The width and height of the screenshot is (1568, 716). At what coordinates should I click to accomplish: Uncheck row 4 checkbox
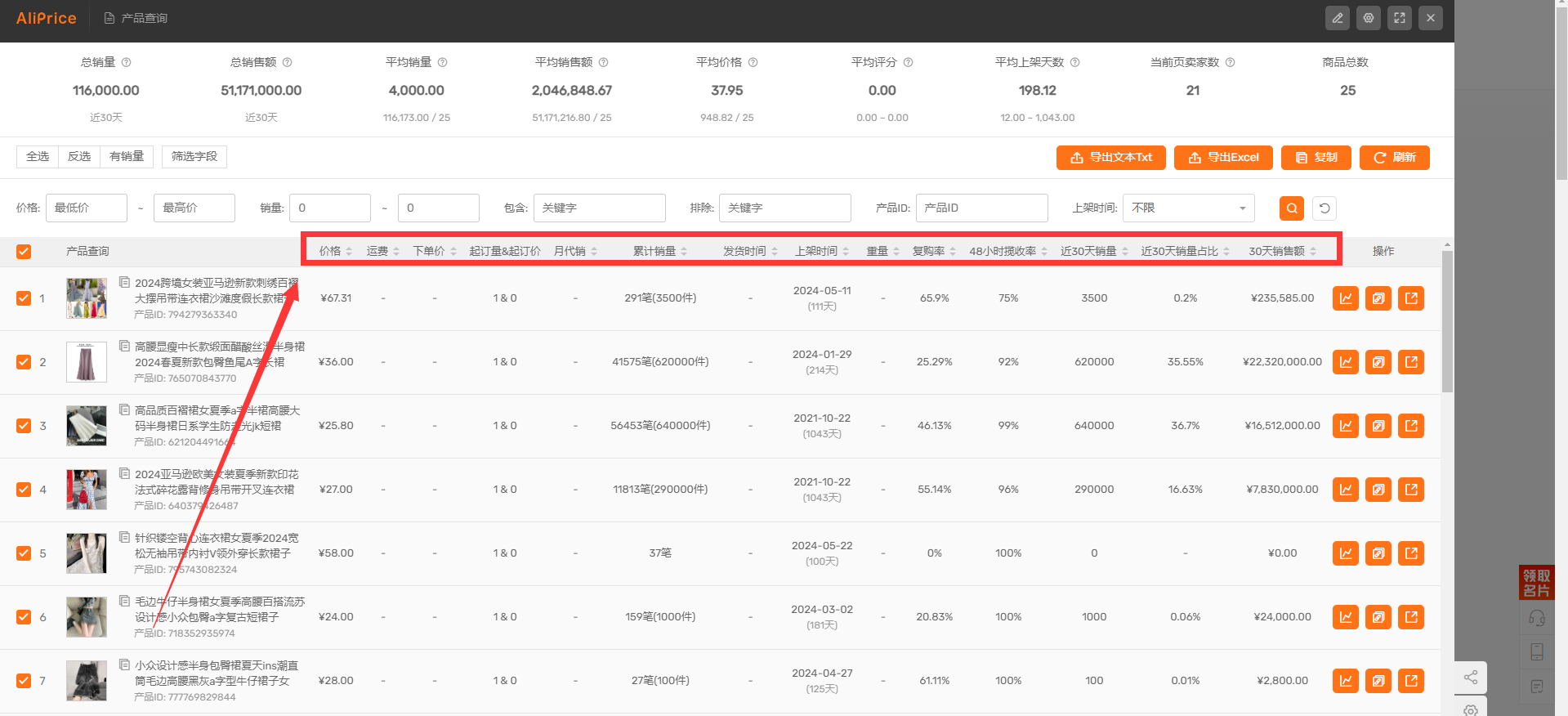tap(24, 490)
